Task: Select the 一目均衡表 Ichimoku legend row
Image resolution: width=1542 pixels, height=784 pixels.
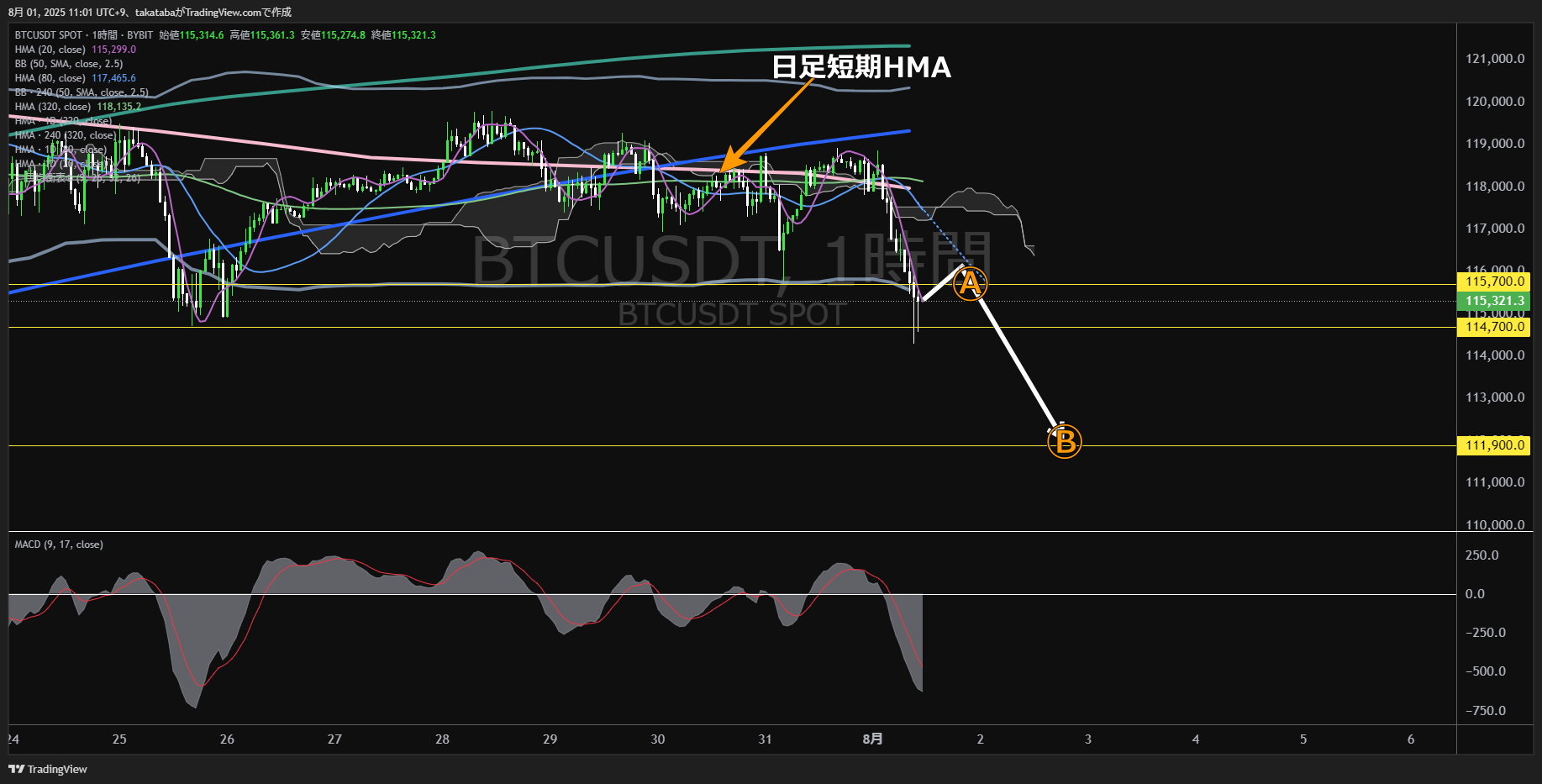Action: (77, 178)
